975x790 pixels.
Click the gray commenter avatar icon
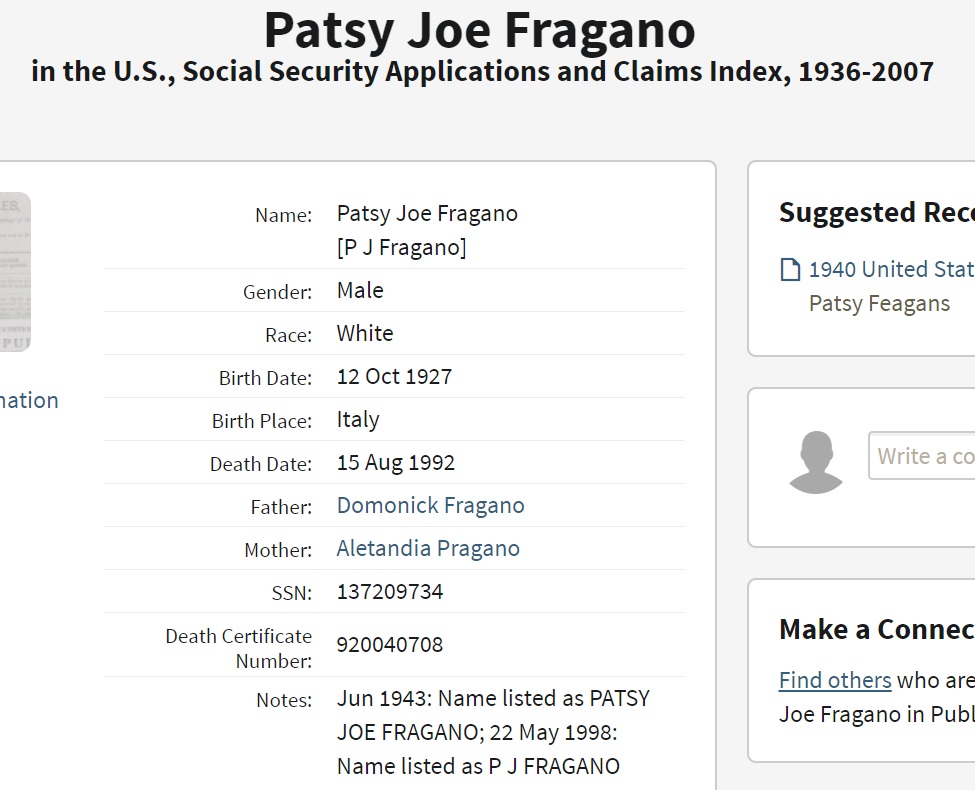click(816, 461)
